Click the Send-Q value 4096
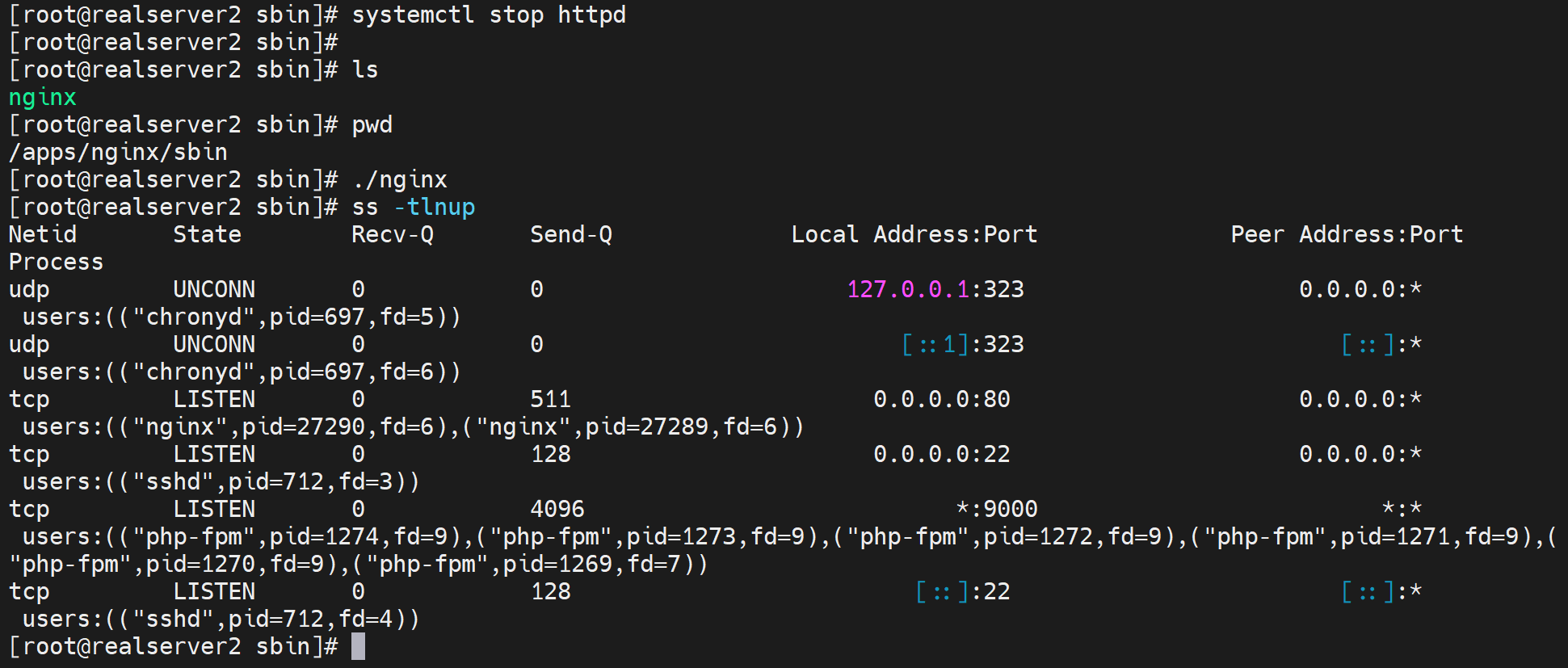 (x=557, y=509)
